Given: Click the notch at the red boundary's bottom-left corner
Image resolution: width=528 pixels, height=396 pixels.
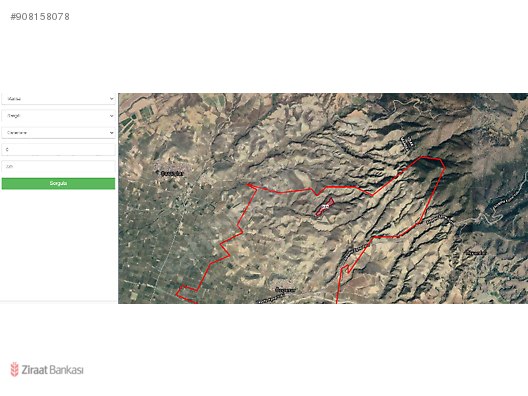Looking at the screenshot, I should pos(184,291).
